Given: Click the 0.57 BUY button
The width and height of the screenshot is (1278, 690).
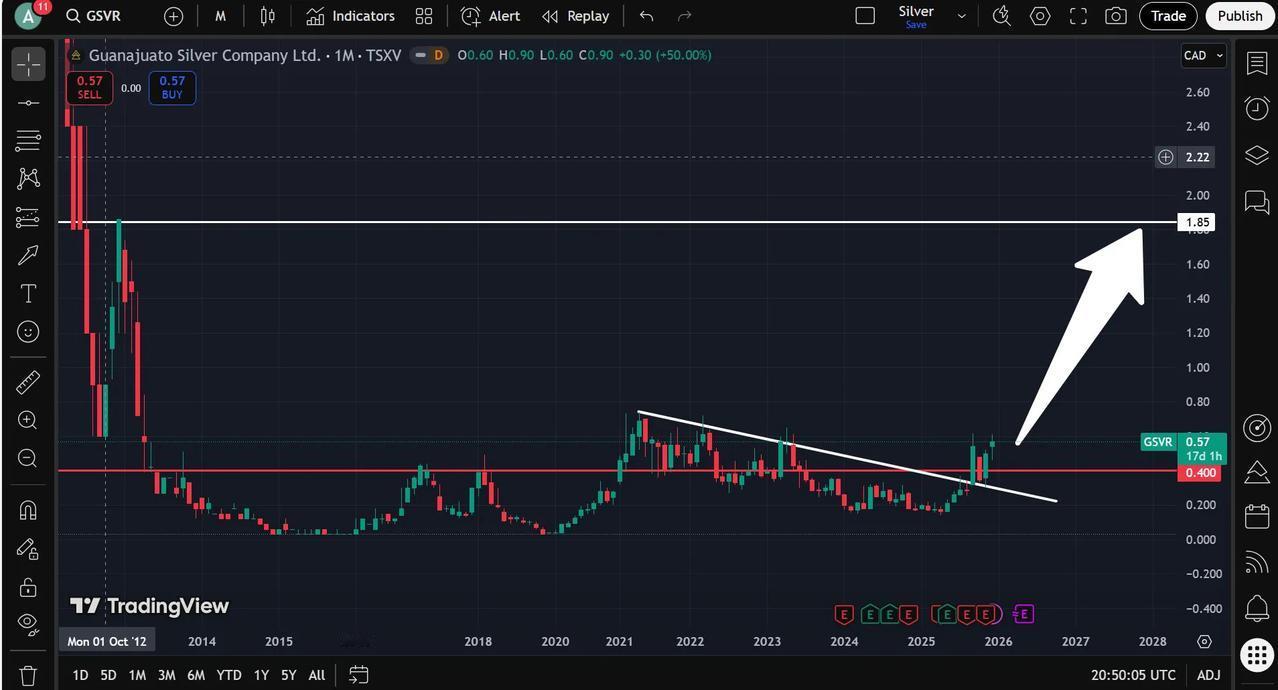Looking at the screenshot, I should tap(172, 88).
